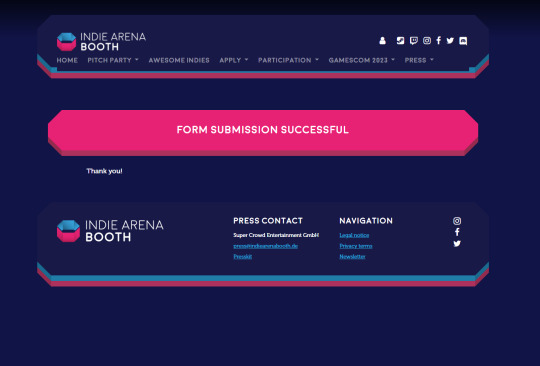Open the Discord icon in header
Screen dimensions: 540x366
pos(463,41)
